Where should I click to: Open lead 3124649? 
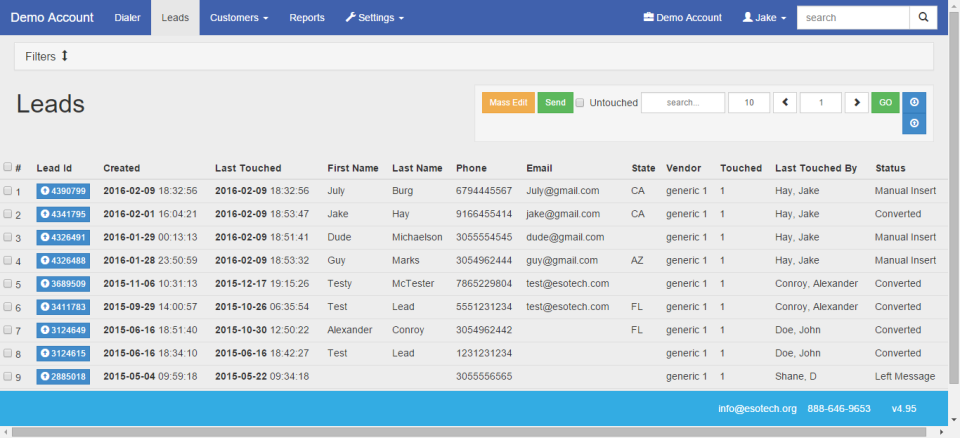[63, 330]
